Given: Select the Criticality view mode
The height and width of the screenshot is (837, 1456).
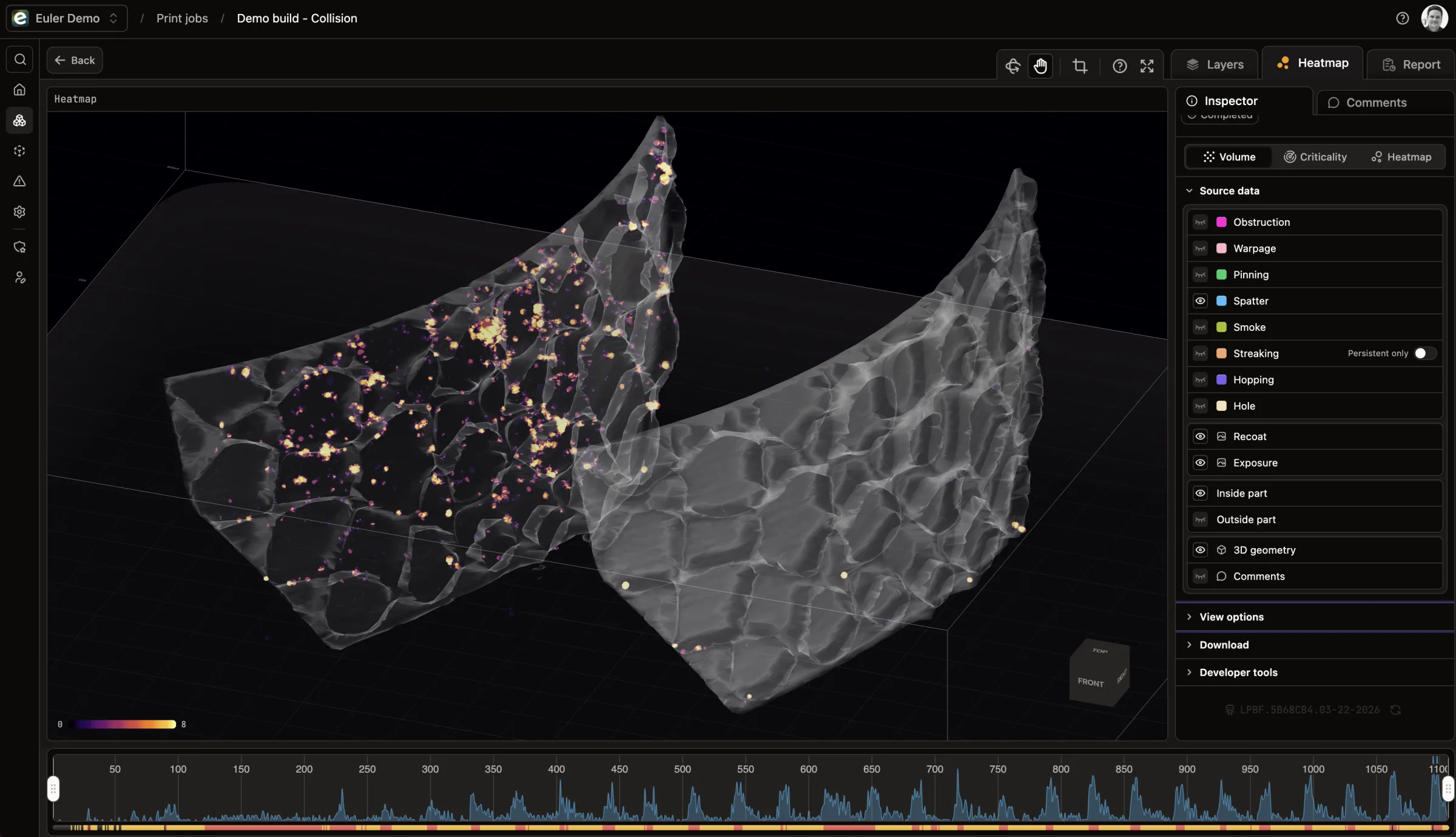Looking at the screenshot, I should point(1315,157).
